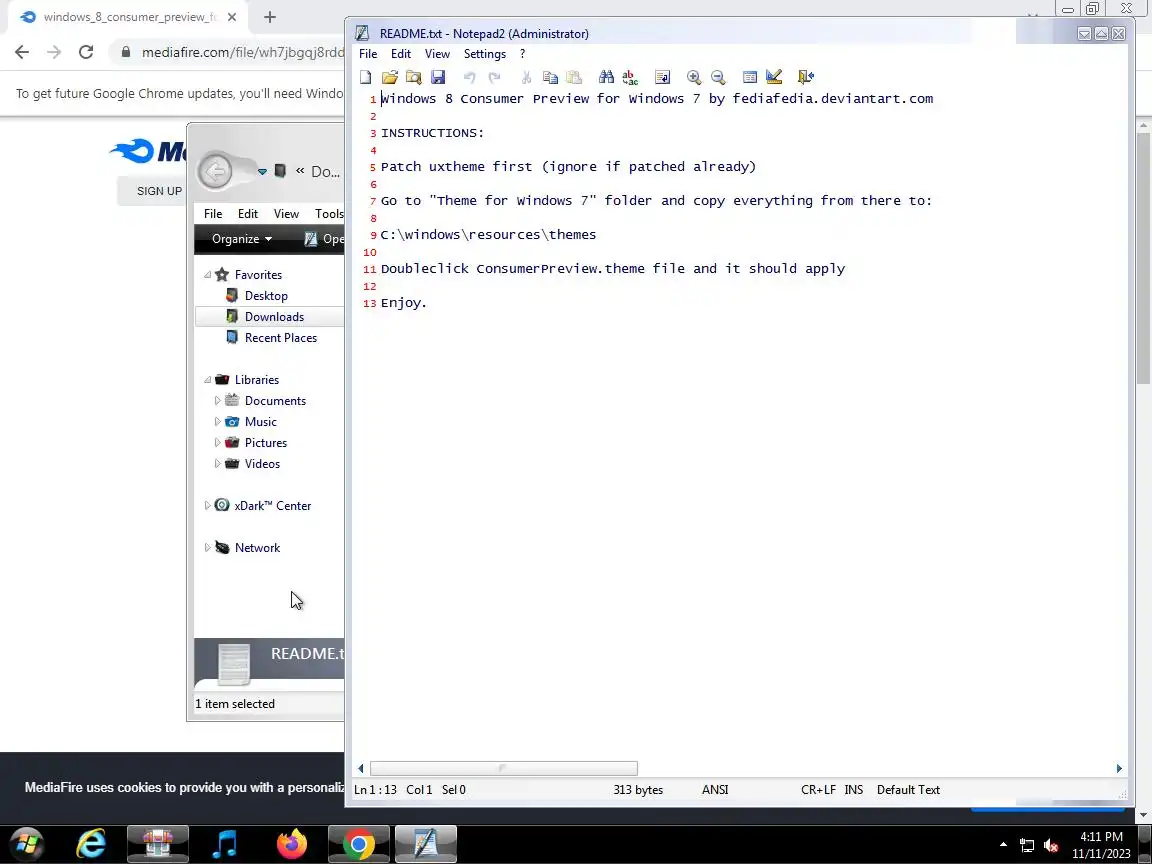Click the Windows Start orb
Viewport: 1152px width, 864px height.
(26, 844)
